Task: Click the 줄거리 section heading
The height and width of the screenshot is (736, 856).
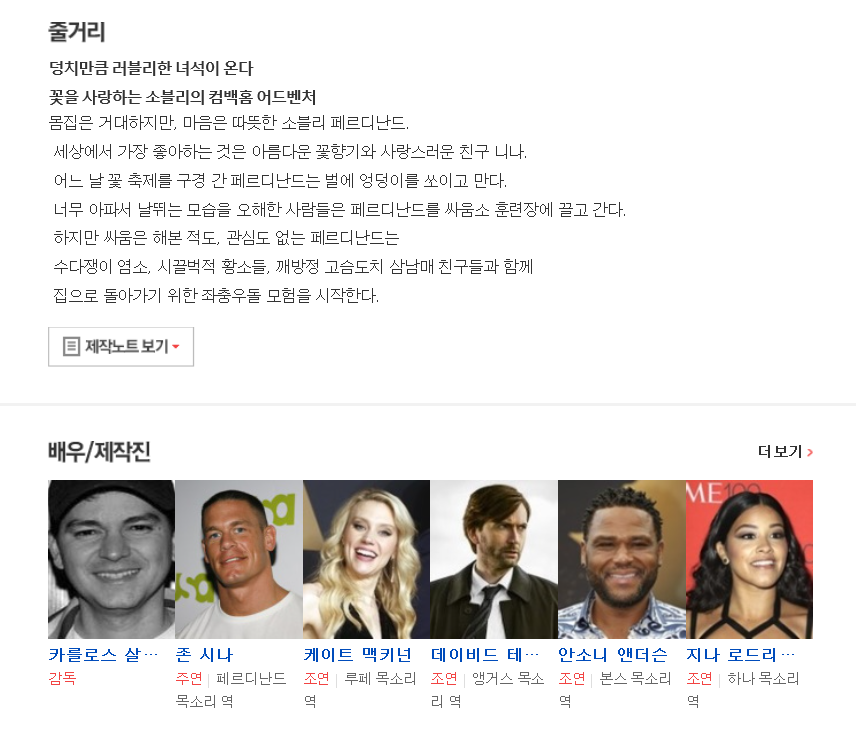Action: click(76, 32)
